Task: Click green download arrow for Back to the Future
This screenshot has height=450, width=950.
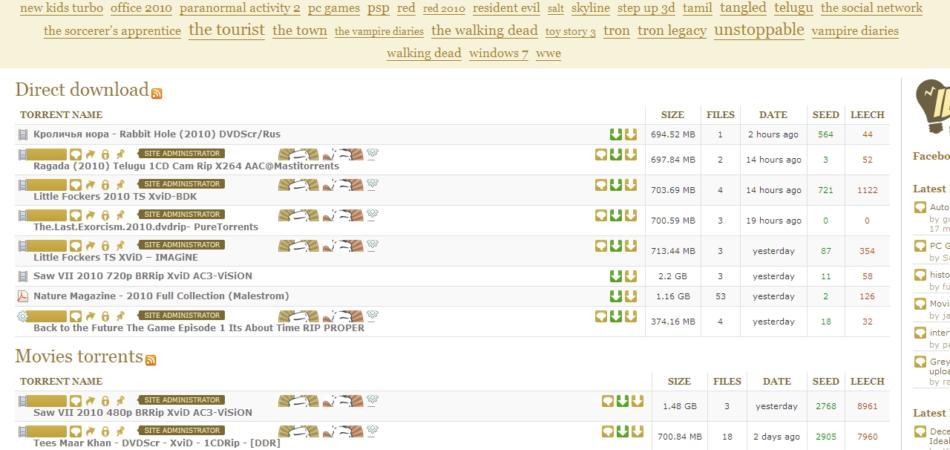Action: coord(616,316)
